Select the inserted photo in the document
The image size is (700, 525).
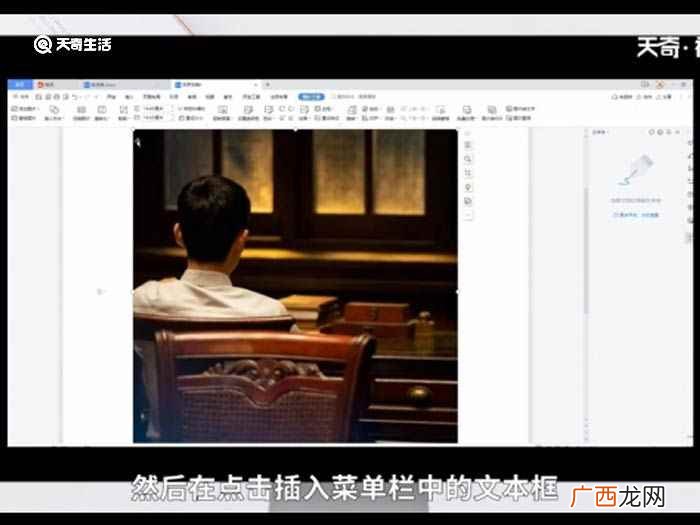[x=295, y=286]
